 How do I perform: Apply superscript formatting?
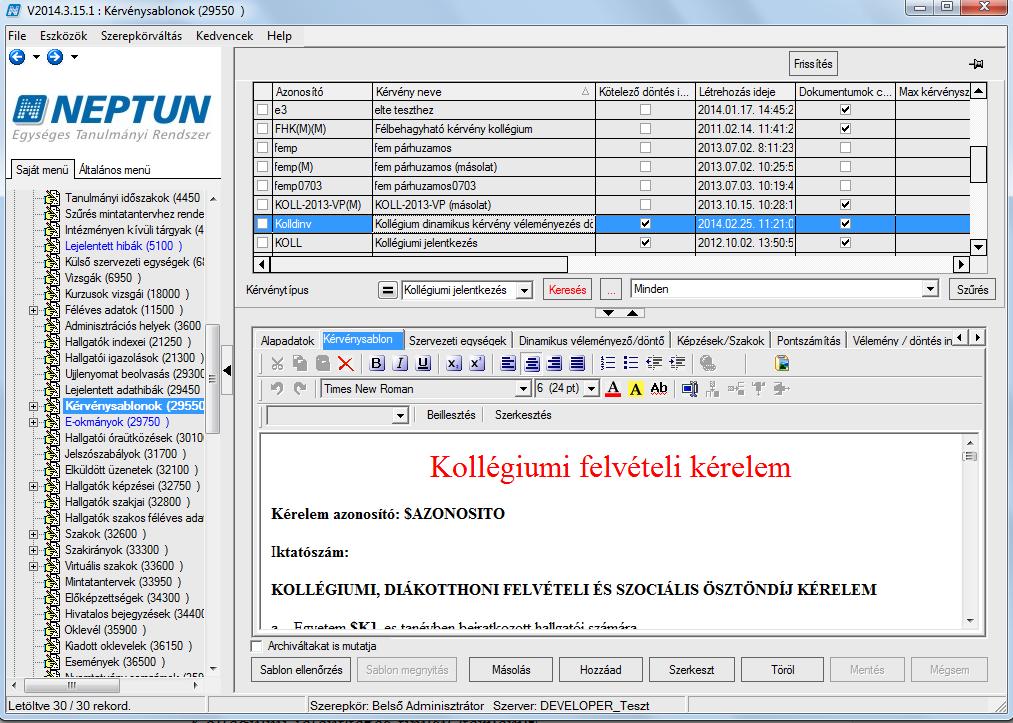pos(477,364)
